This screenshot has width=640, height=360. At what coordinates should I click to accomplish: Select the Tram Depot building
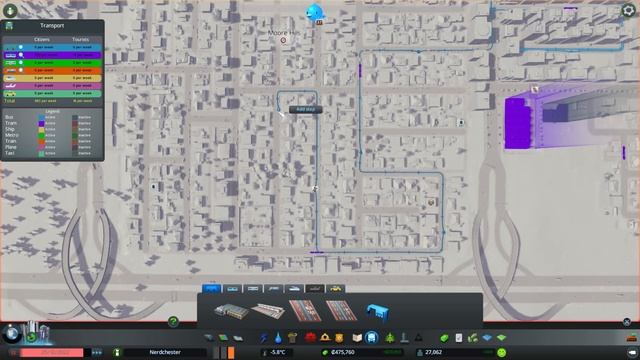(x=231, y=311)
